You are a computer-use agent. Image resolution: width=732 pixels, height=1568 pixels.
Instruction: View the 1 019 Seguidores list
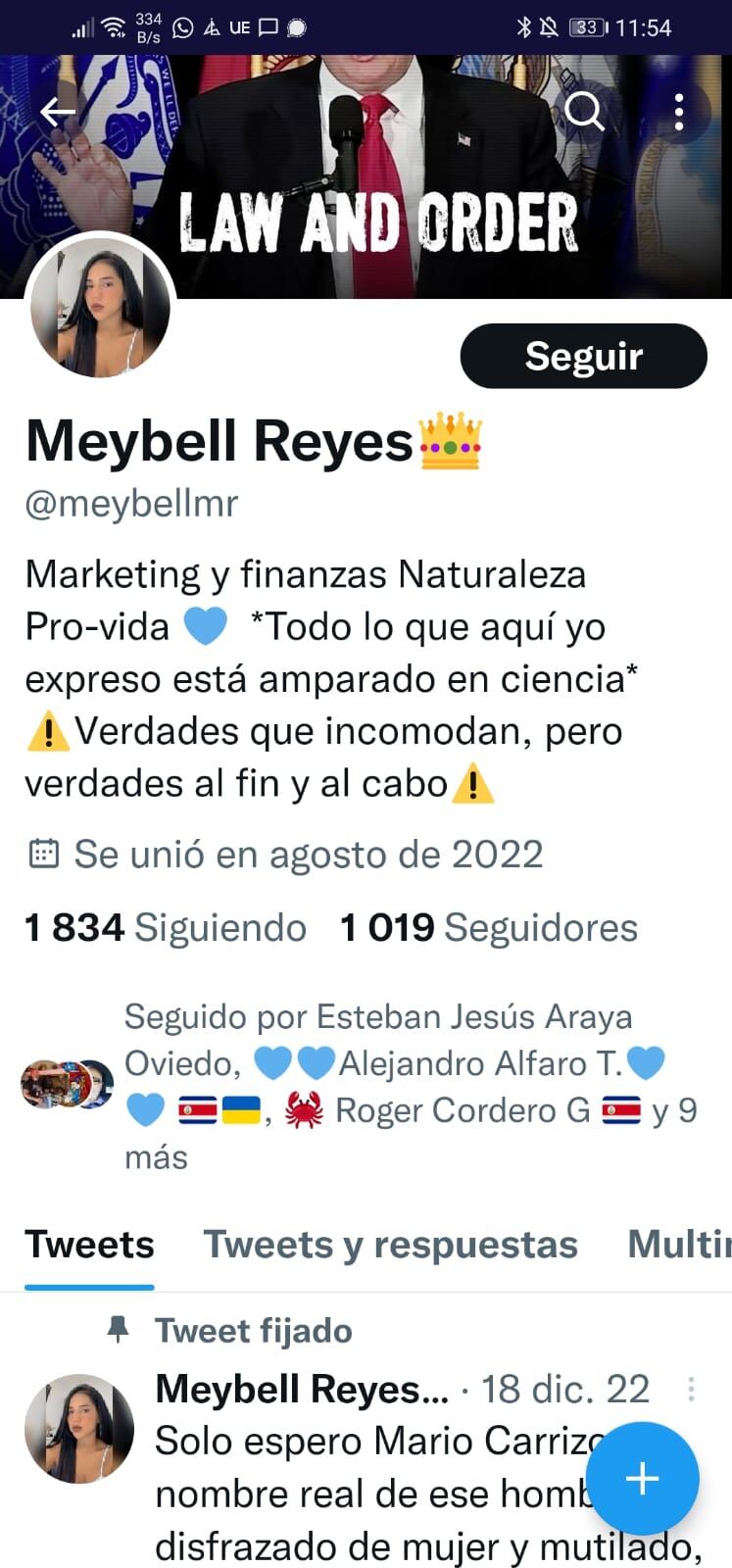click(489, 927)
